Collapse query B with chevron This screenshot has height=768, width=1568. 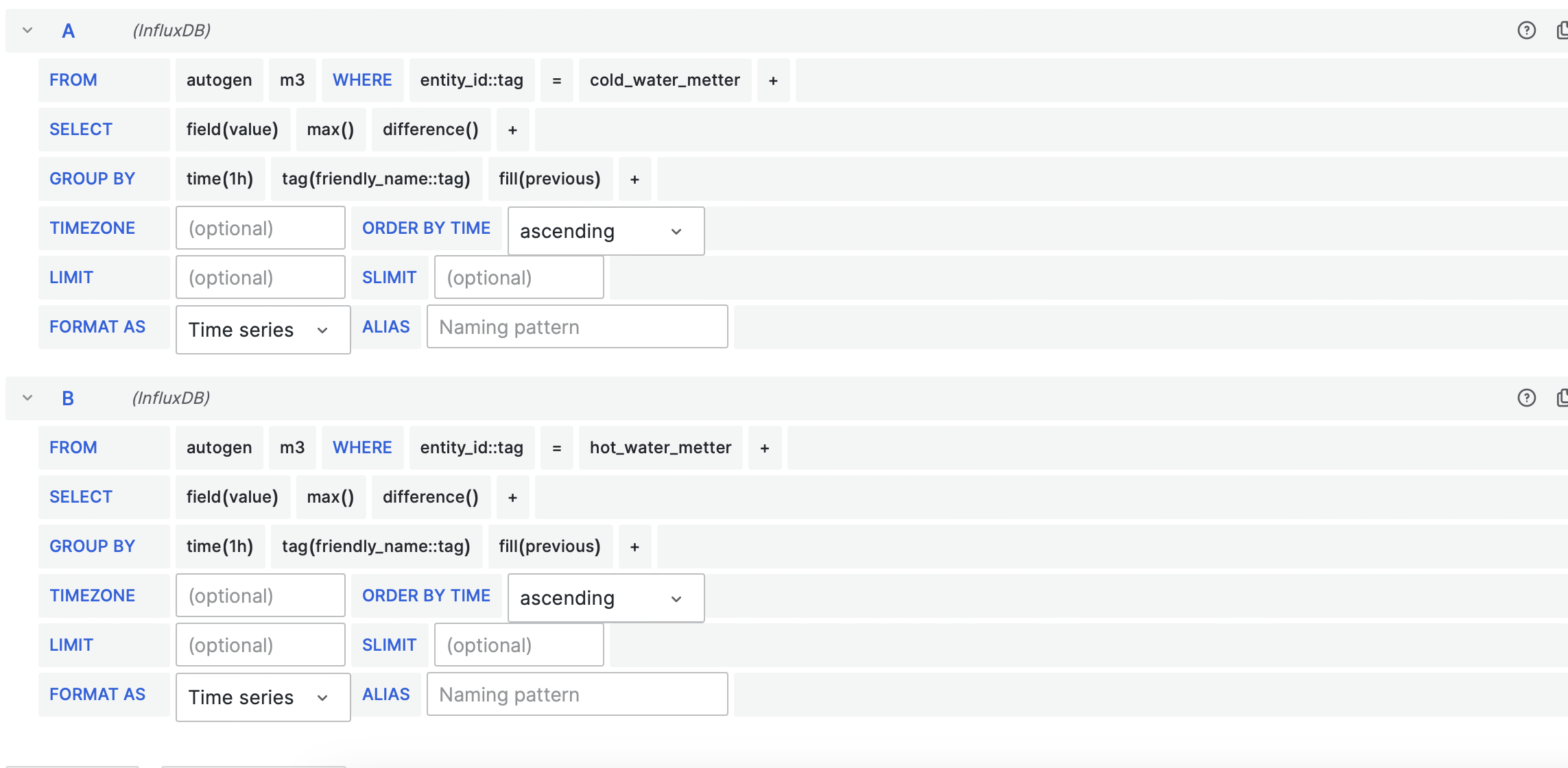(27, 398)
